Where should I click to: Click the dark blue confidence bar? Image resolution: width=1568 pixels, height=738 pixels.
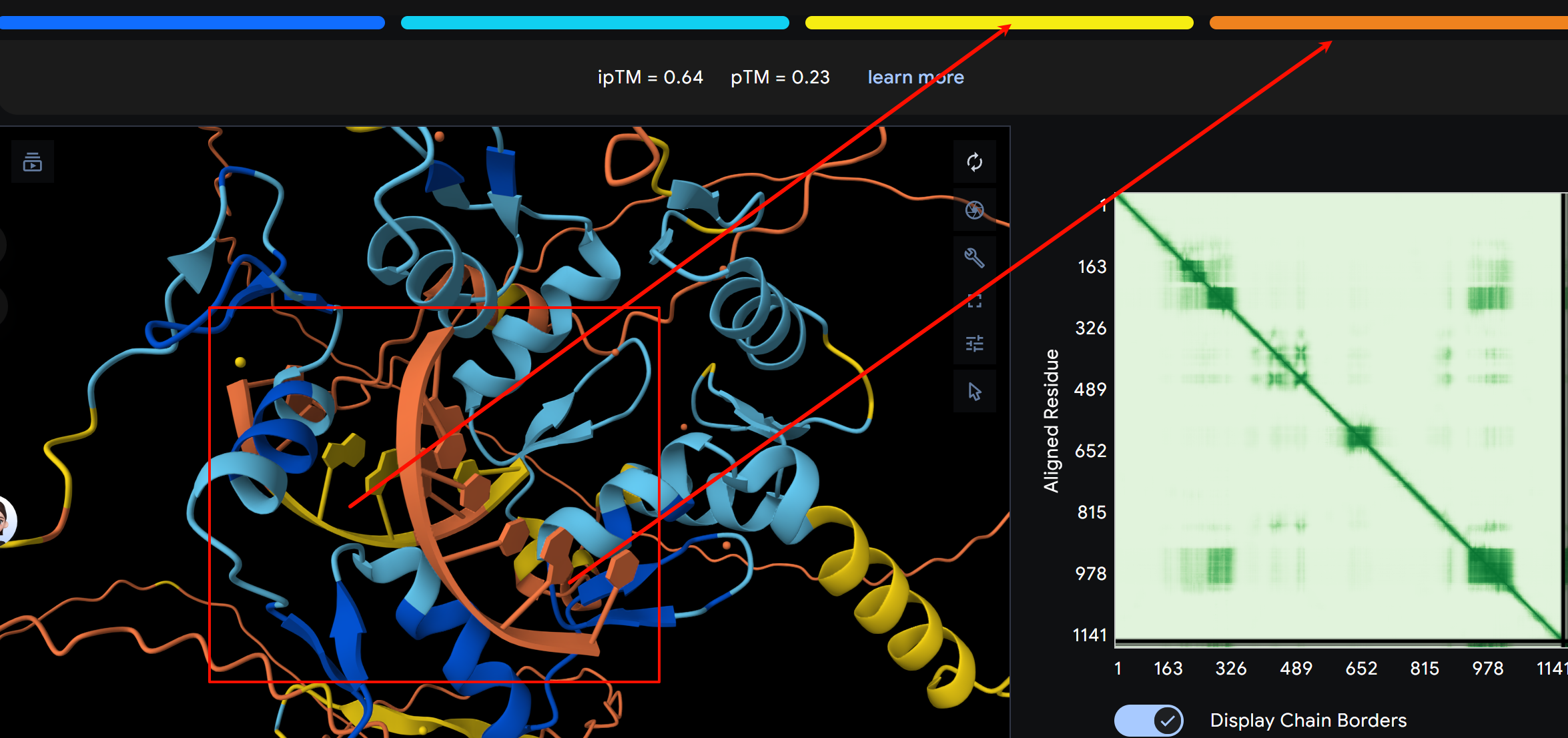click(x=192, y=23)
